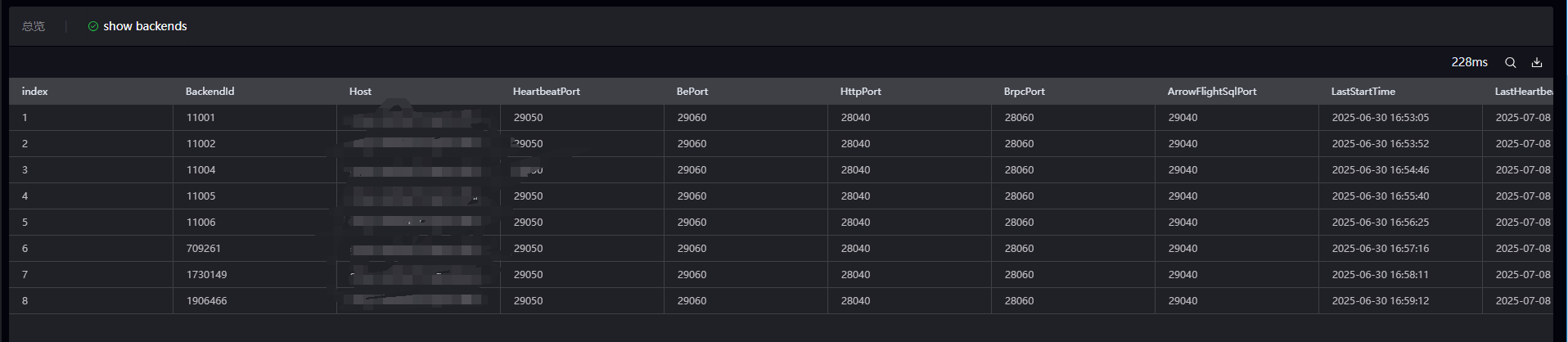Click the index column header
Image resolution: width=1568 pixels, height=342 pixels.
point(34,92)
